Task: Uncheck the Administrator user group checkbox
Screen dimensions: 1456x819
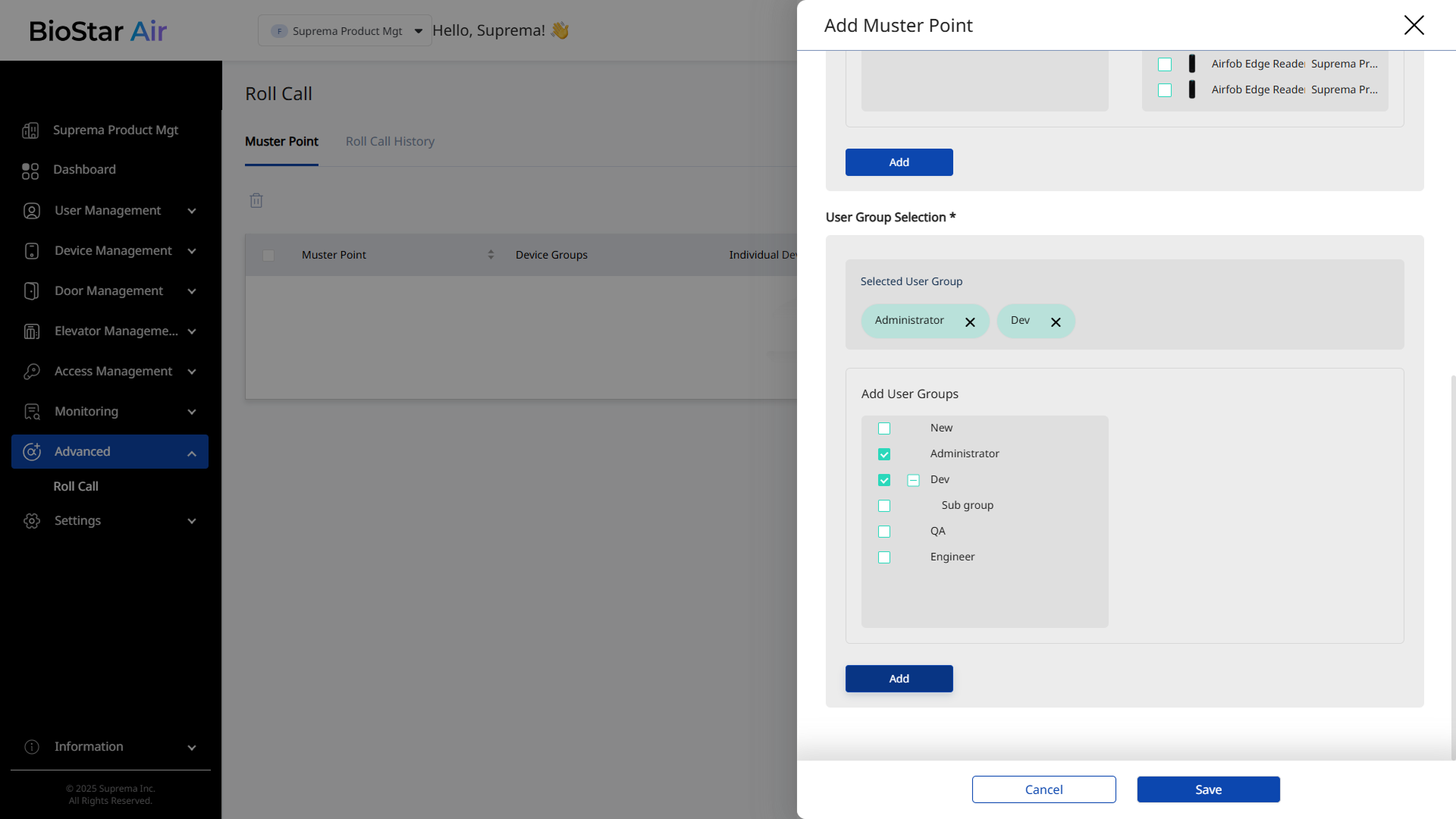Action: (x=884, y=454)
